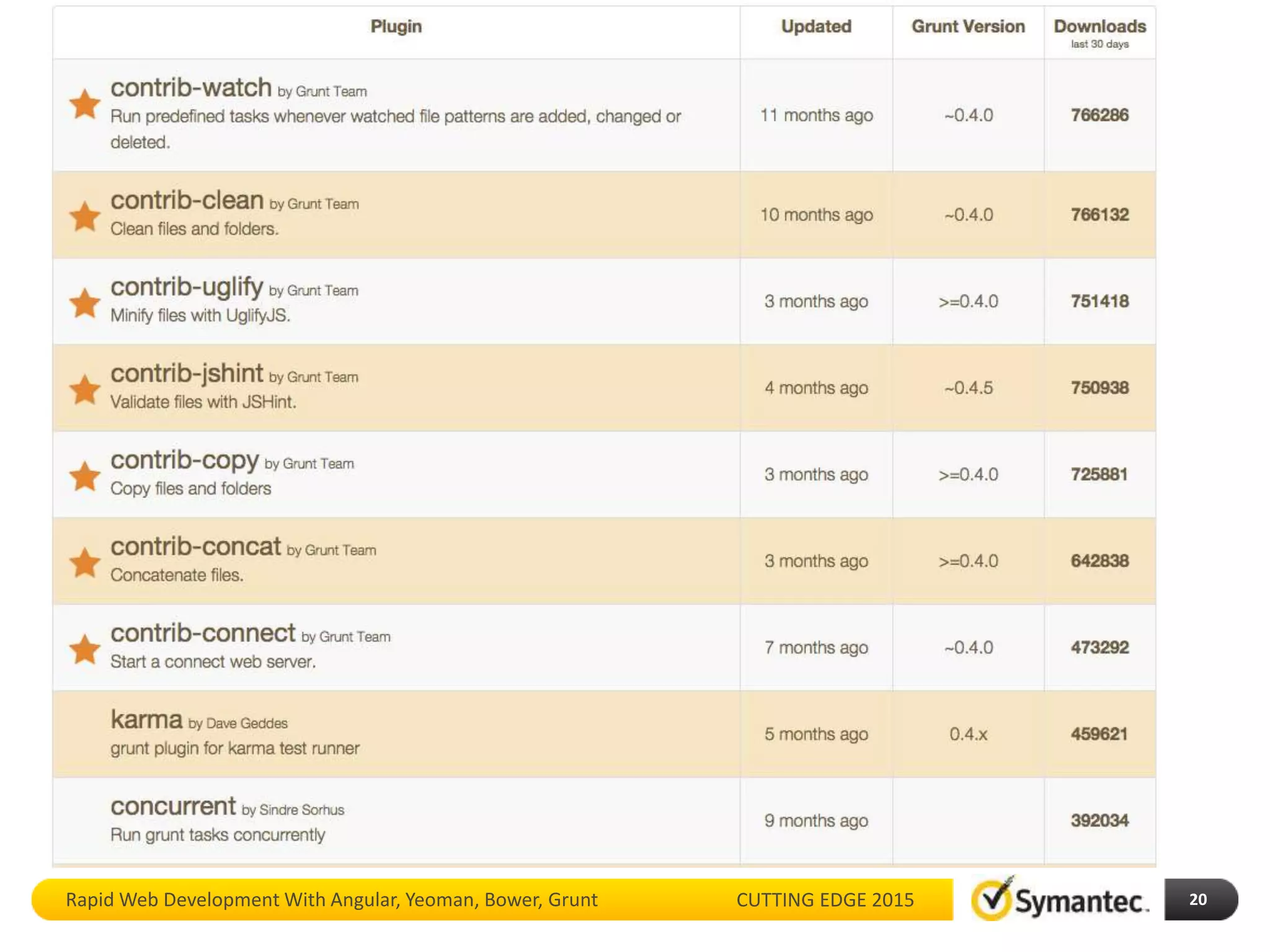Sort by the Plugin column header
1270x952 pixels.
tap(396, 27)
